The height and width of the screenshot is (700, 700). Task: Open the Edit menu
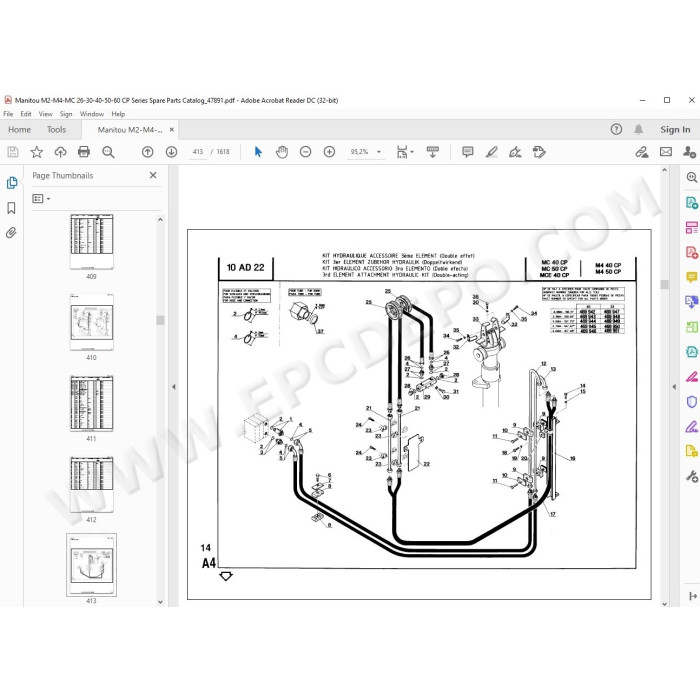coord(26,114)
